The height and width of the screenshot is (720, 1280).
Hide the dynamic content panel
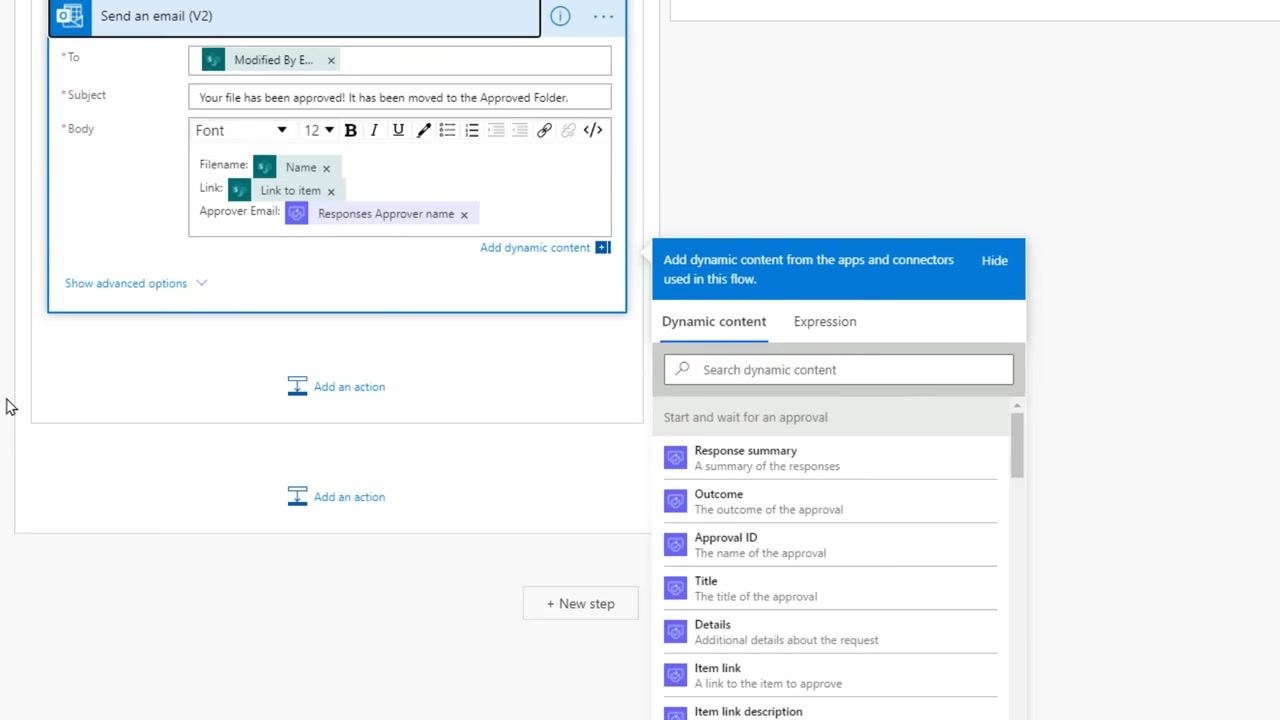(994, 260)
